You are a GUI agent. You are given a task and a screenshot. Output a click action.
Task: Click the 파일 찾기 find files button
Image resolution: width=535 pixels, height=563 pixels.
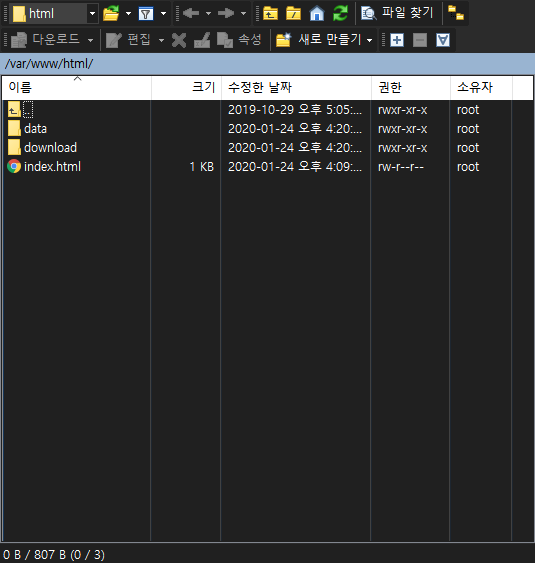(398, 13)
